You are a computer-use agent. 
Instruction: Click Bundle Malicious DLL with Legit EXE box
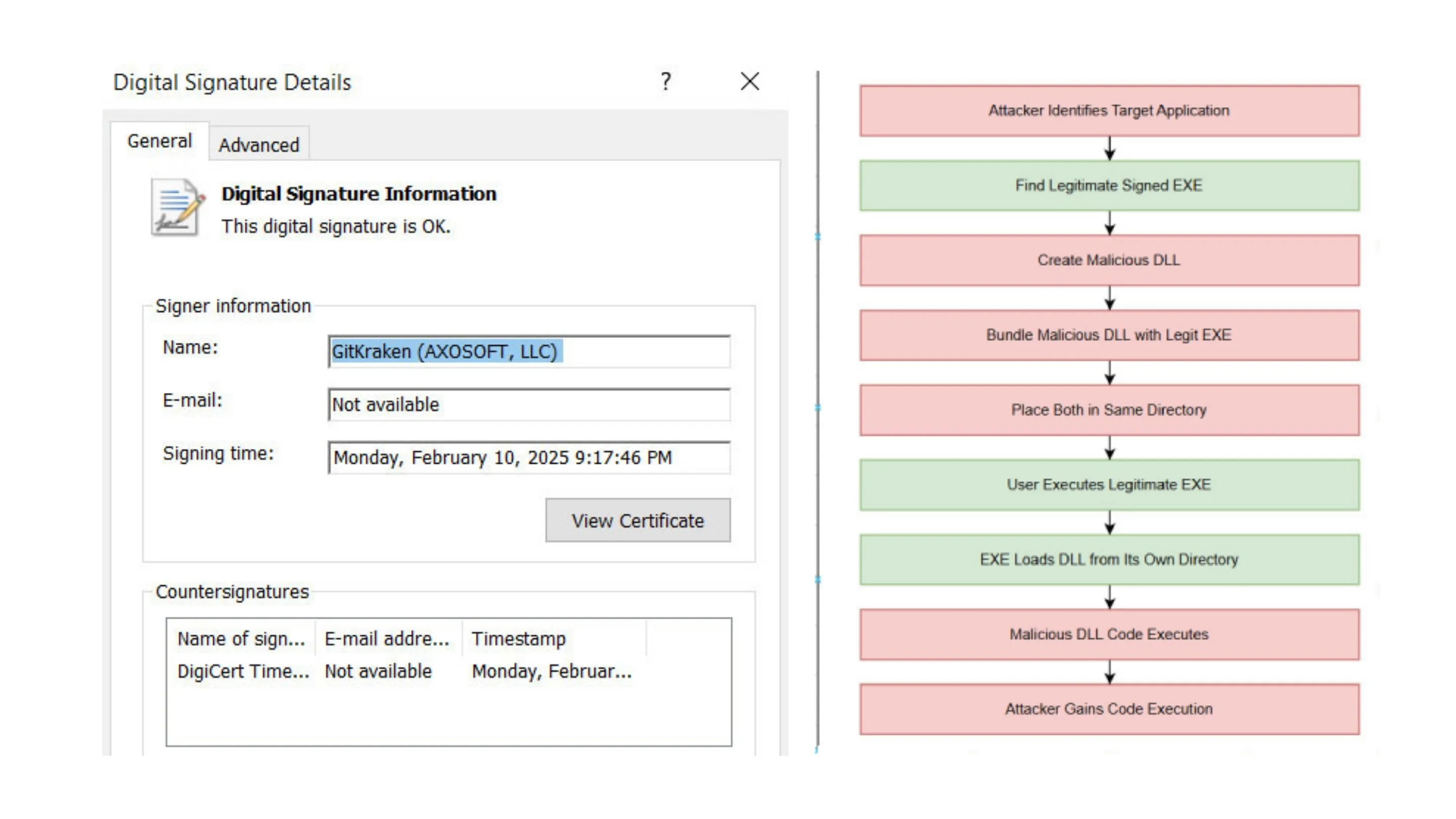coord(1109,335)
